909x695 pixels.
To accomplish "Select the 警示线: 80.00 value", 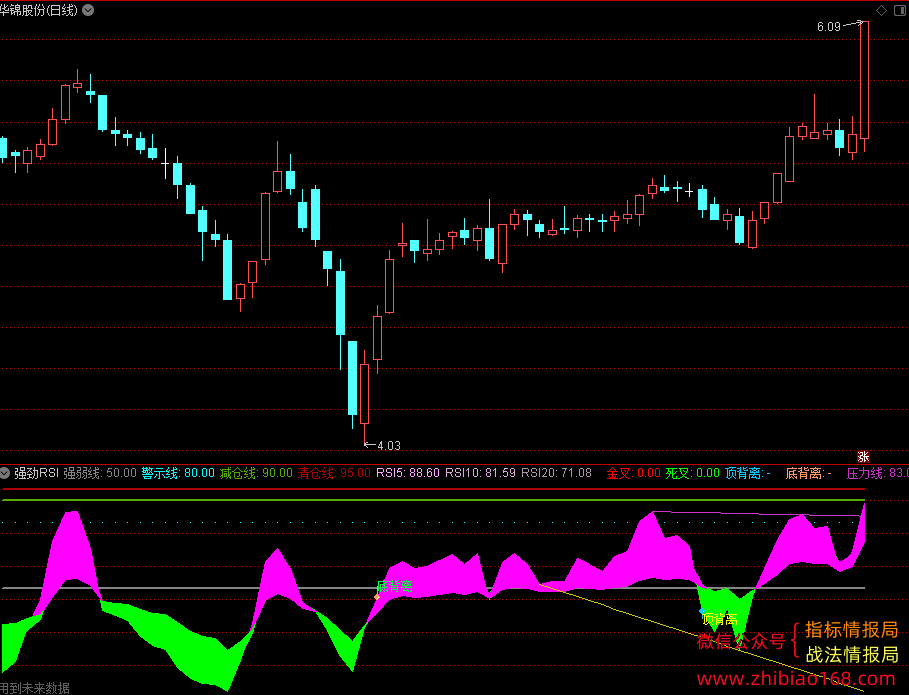I will (178, 473).
